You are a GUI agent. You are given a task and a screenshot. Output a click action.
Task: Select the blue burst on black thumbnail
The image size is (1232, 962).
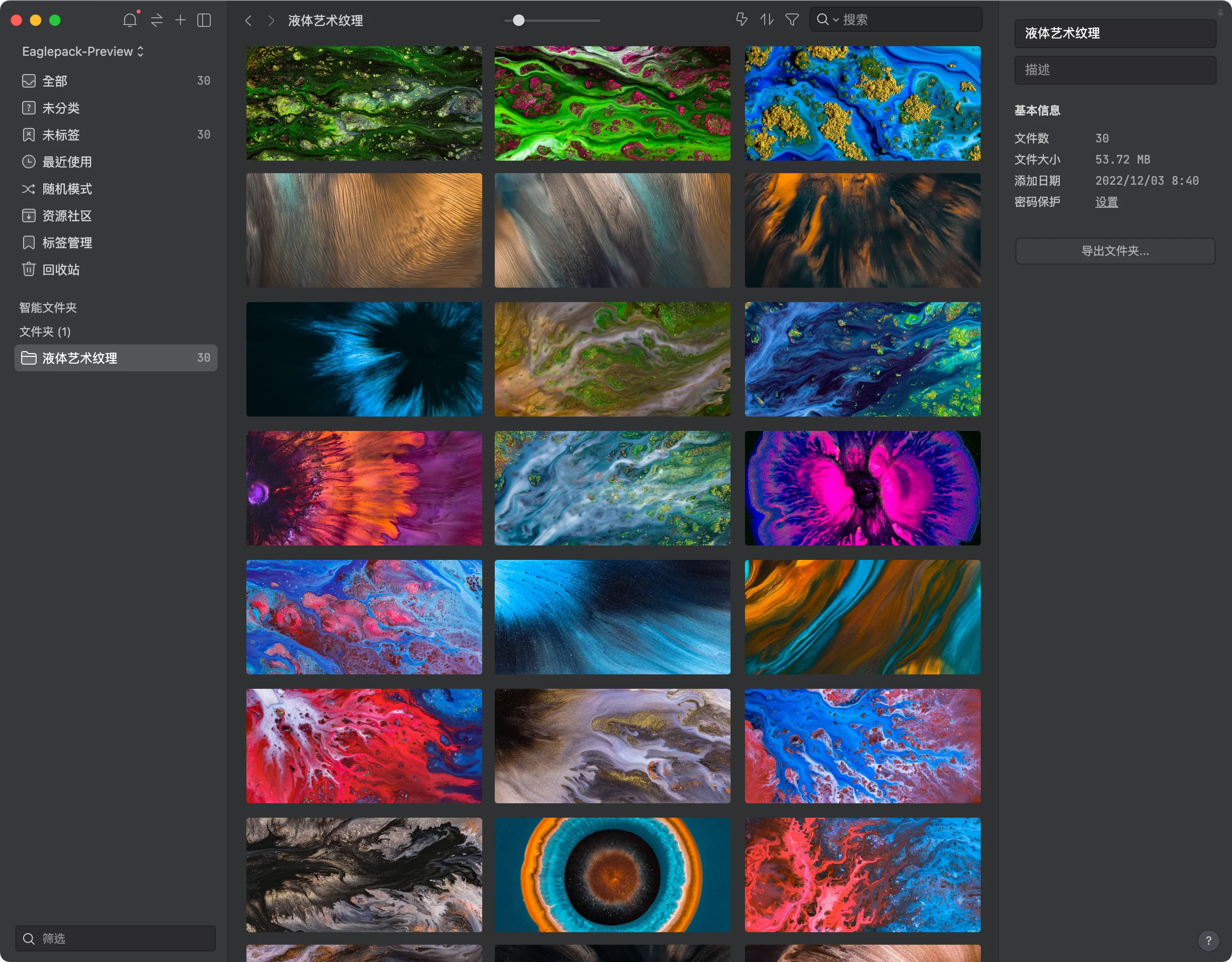tap(364, 359)
